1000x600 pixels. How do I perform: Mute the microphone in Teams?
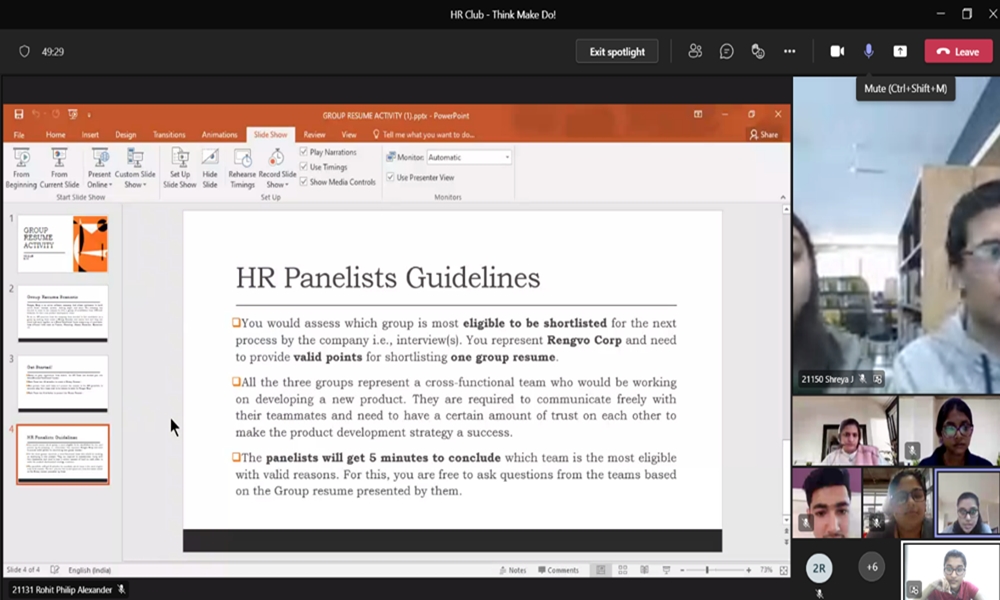pos(869,52)
